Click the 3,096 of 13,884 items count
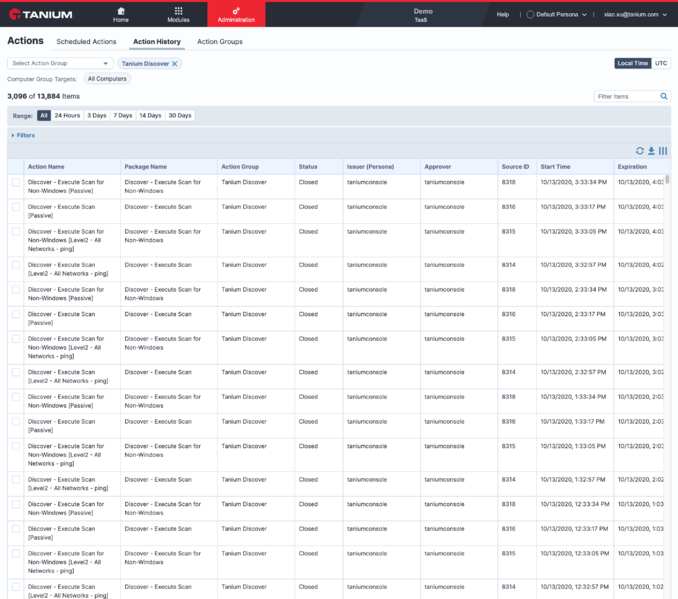 point(44,96)
